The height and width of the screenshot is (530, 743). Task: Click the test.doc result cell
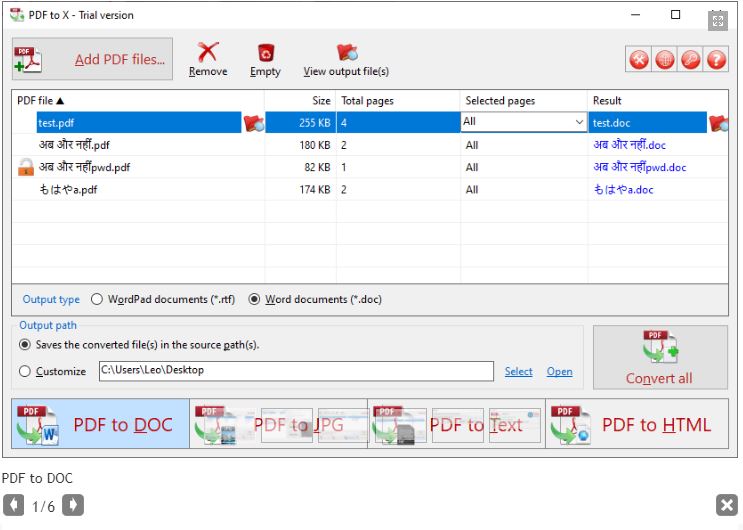tap(647, 123)
